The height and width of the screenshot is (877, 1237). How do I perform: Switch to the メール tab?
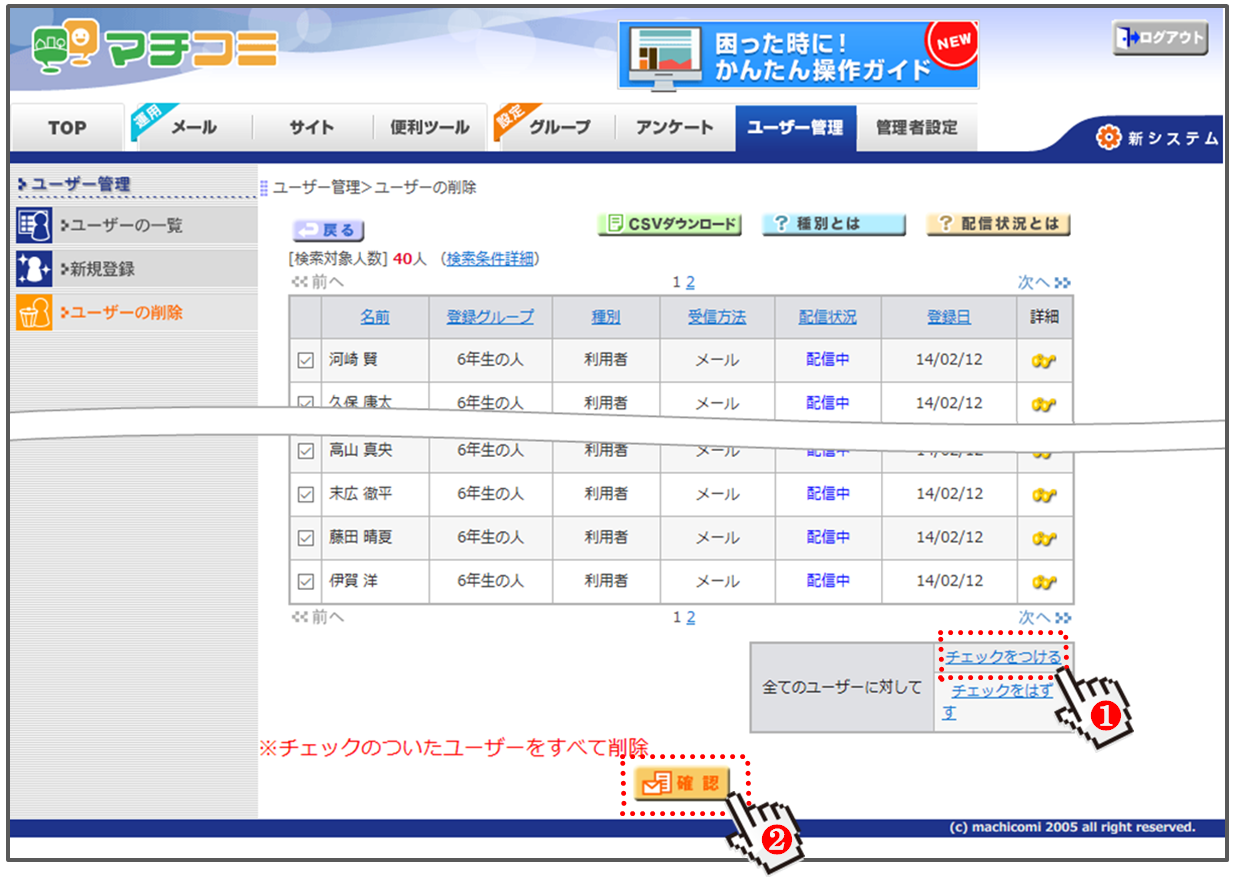pyautogui.click(x=193, y=128)
